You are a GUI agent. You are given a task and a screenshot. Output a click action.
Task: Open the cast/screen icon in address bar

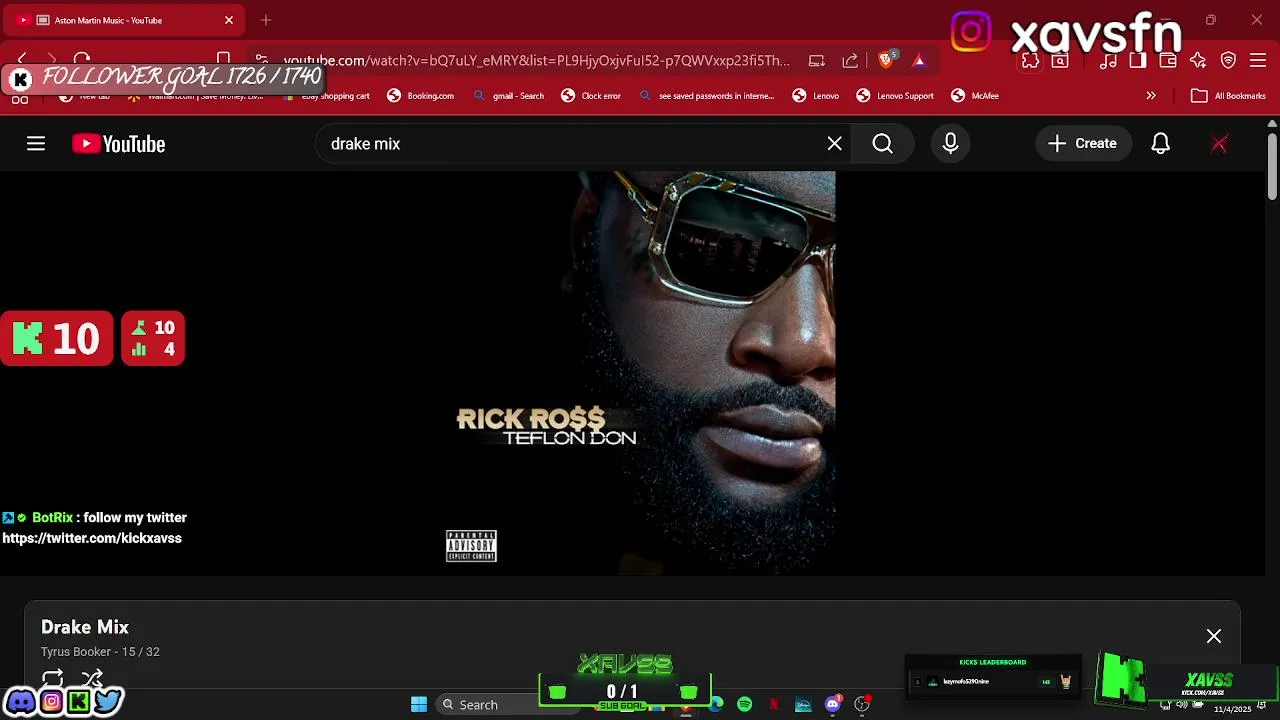click(x=817, y=61)
